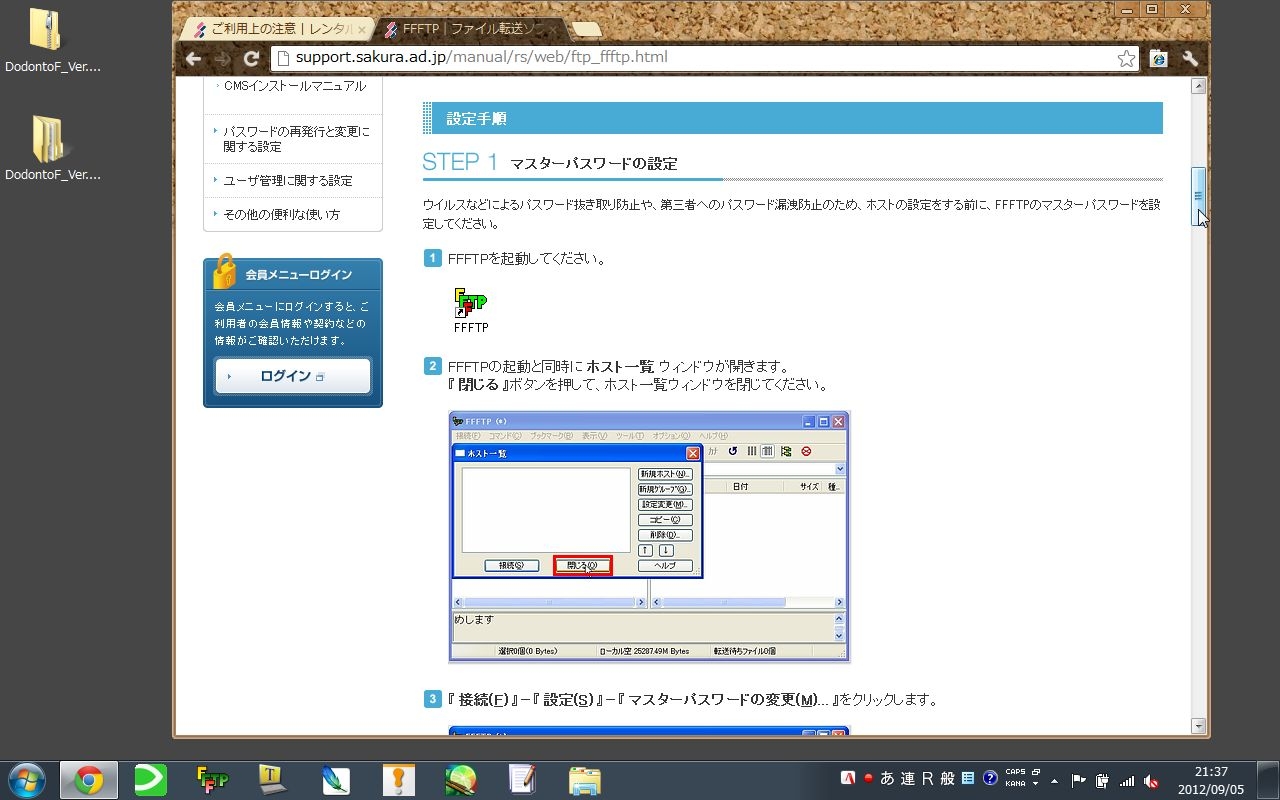Open the network signal tray icon
The height and width of the screenshot is (800, 1280).
pos(1127,781)
